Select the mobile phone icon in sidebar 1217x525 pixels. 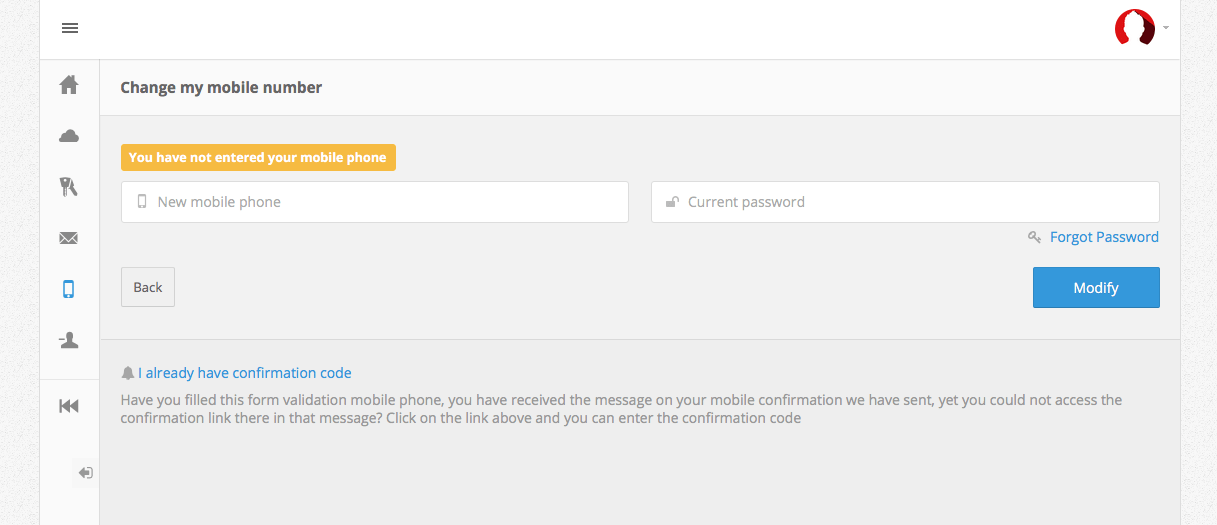pos(69,289)
